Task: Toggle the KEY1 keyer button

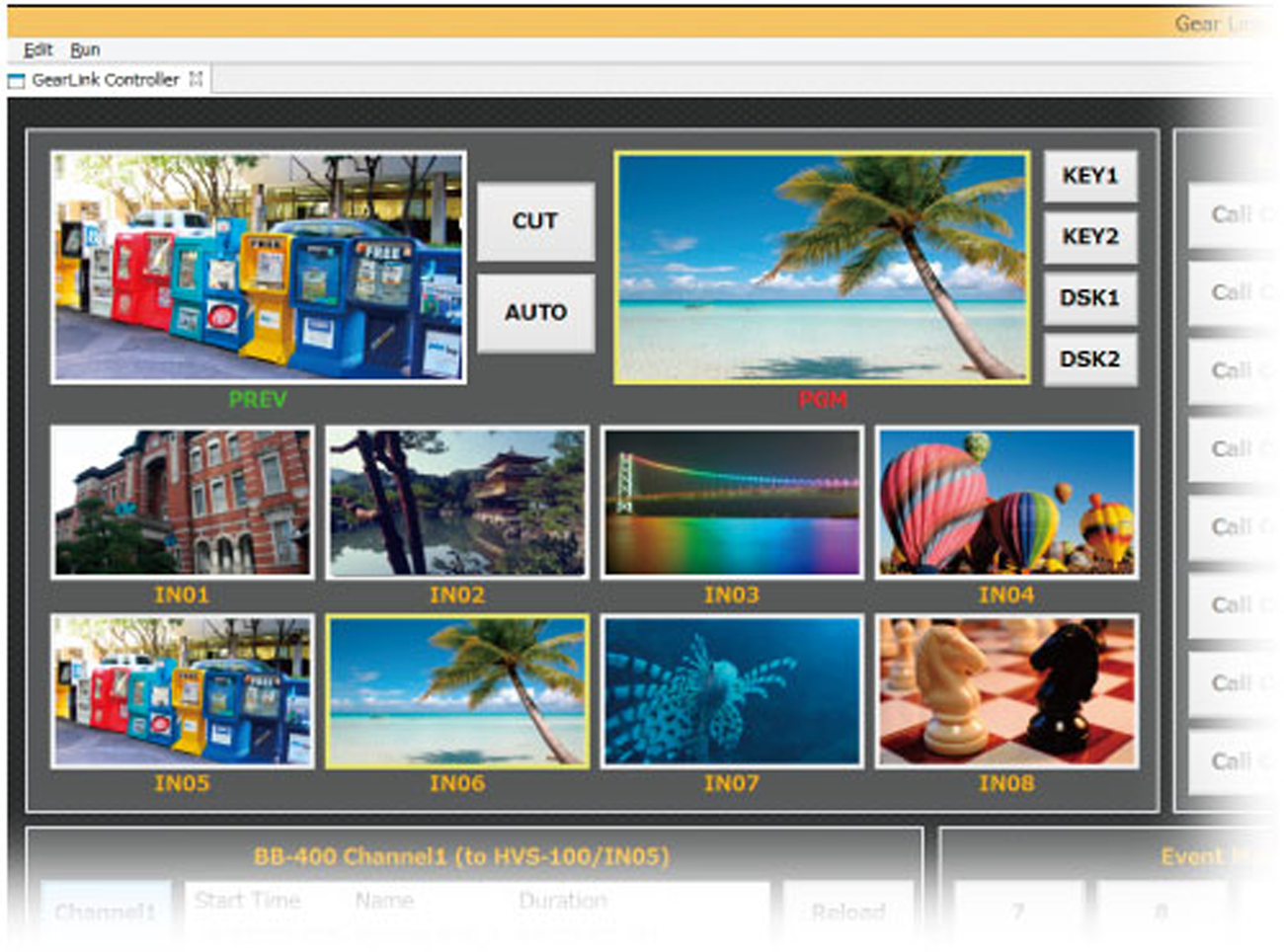Action: pyautogui.click(x=1089, y=176)
